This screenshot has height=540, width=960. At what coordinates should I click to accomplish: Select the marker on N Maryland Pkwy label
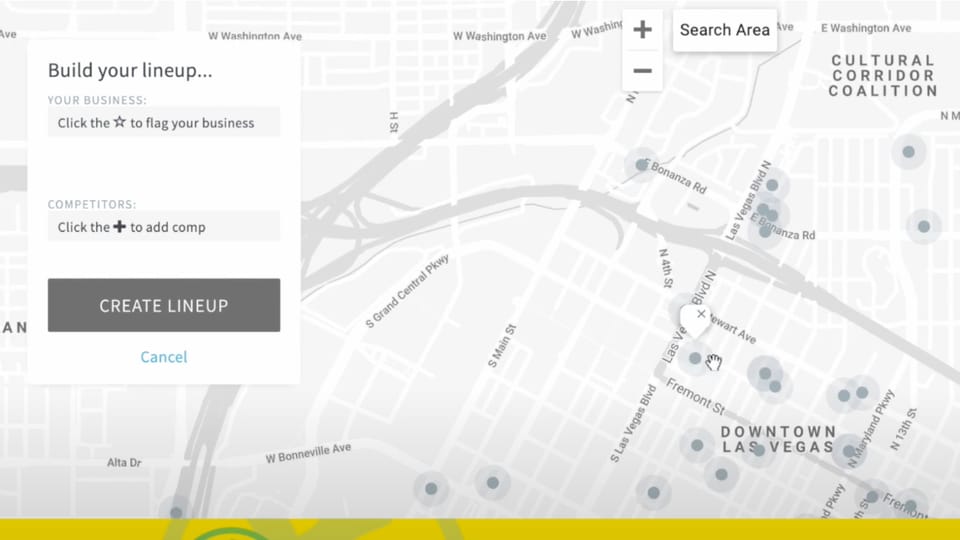(862, 393)
